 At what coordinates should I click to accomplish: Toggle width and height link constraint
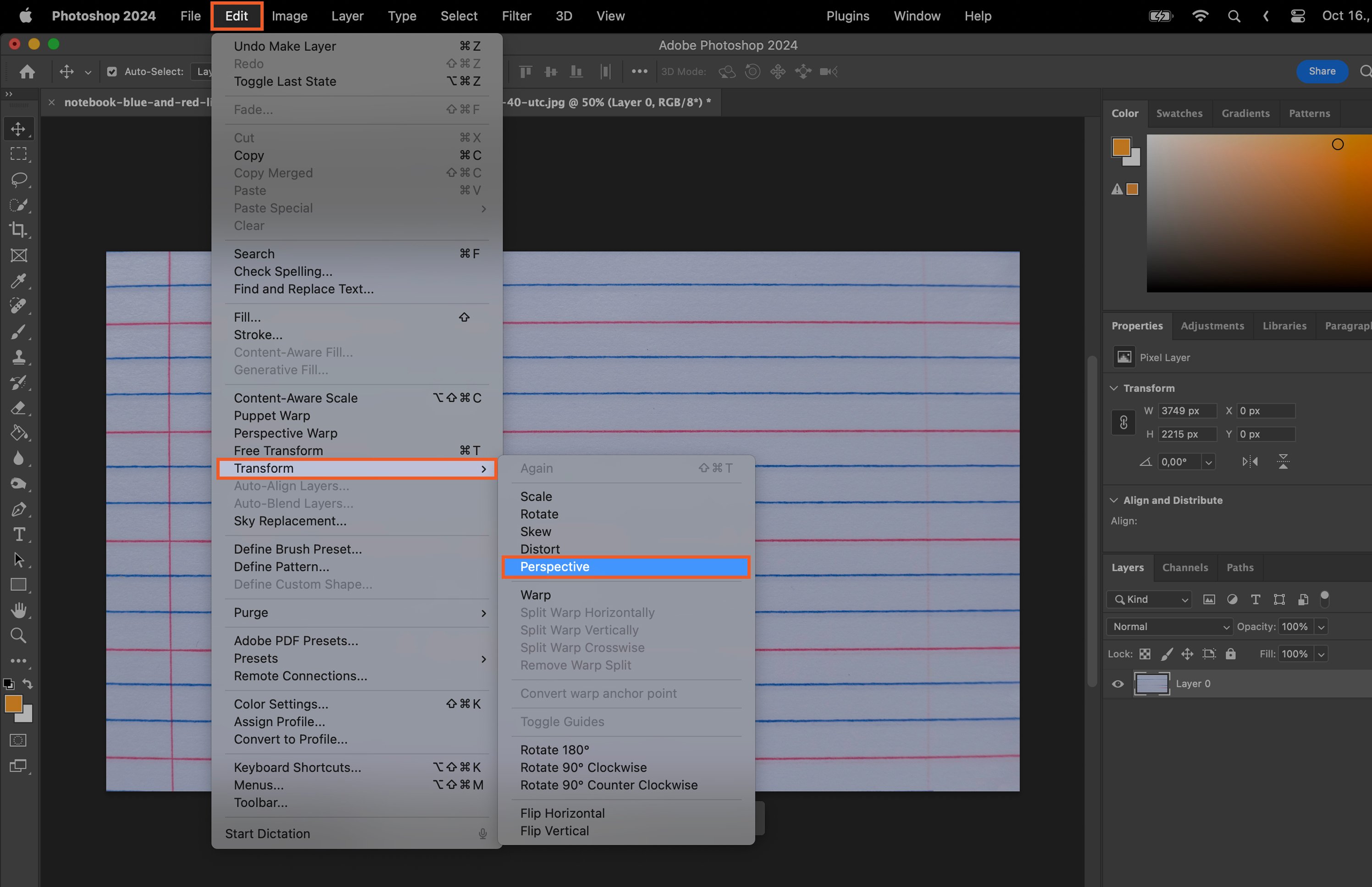(1123, 423)
